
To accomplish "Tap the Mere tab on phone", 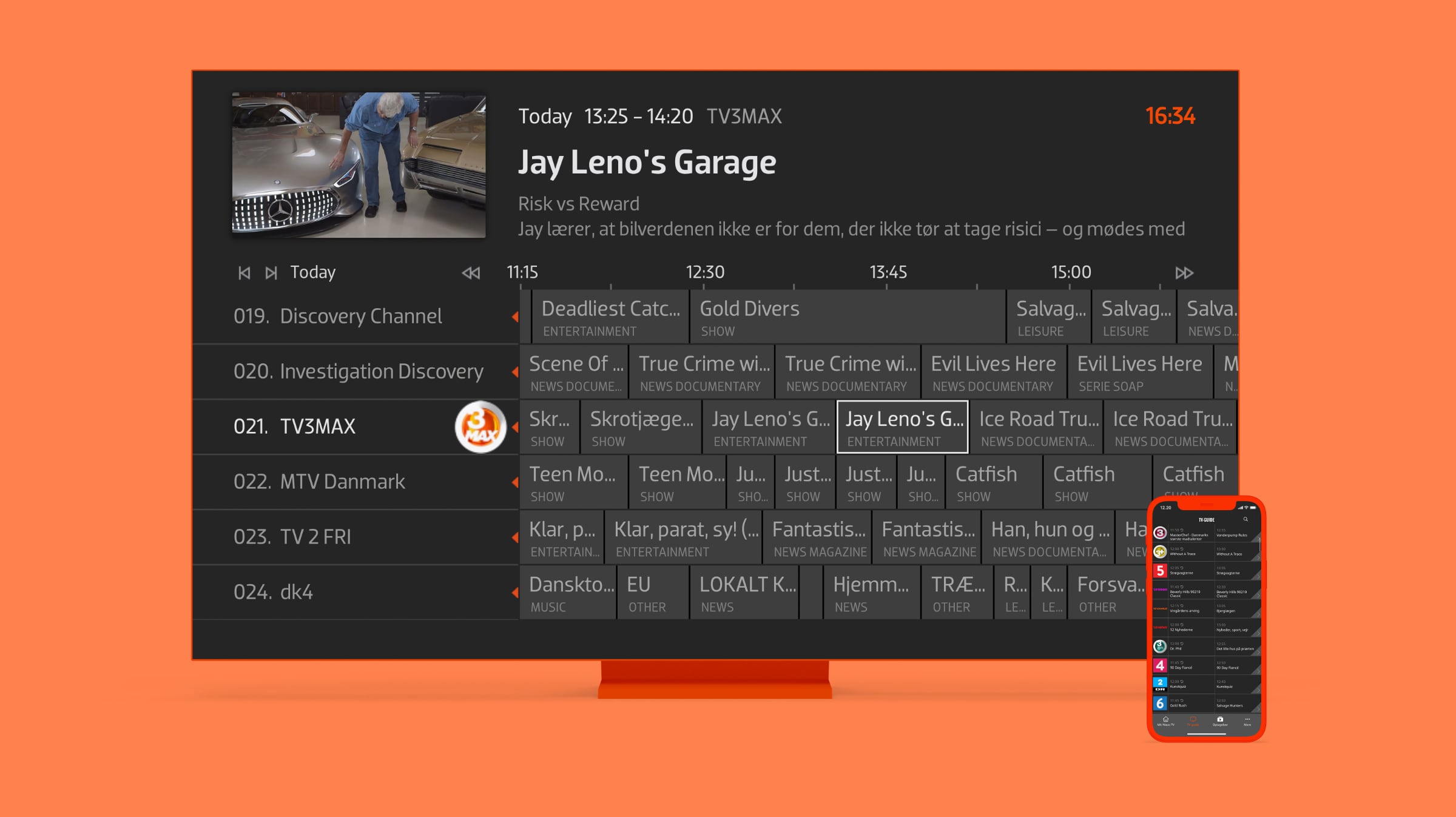I will pyautogui.click(x=1247, y=721).
